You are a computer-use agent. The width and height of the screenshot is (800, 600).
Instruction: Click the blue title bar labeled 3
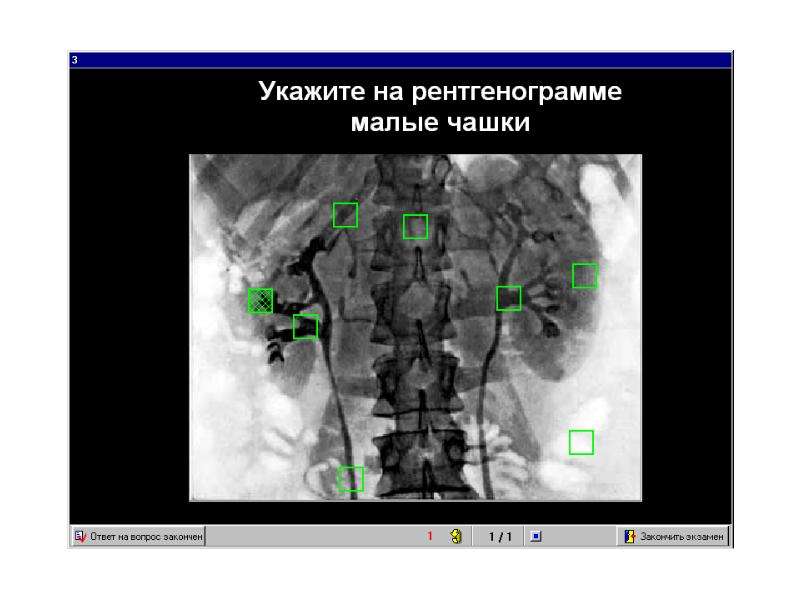pyautogui.click(x=401, y=60)
